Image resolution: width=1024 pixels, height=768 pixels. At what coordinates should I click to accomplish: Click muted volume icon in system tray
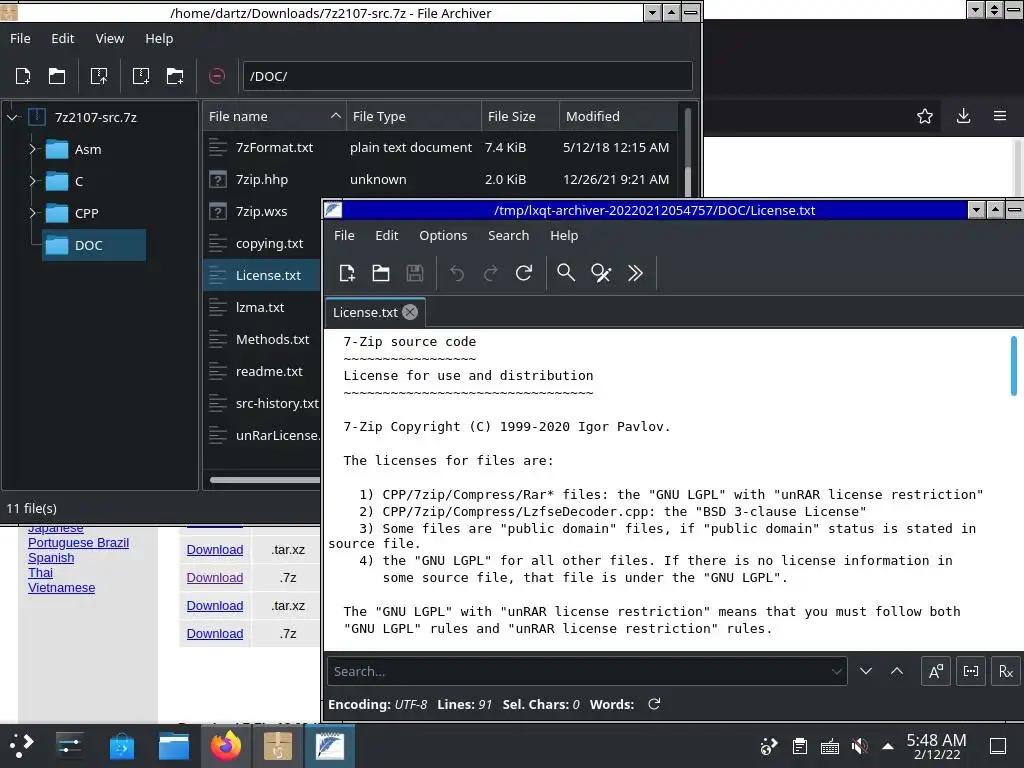[x=859, y=746]
